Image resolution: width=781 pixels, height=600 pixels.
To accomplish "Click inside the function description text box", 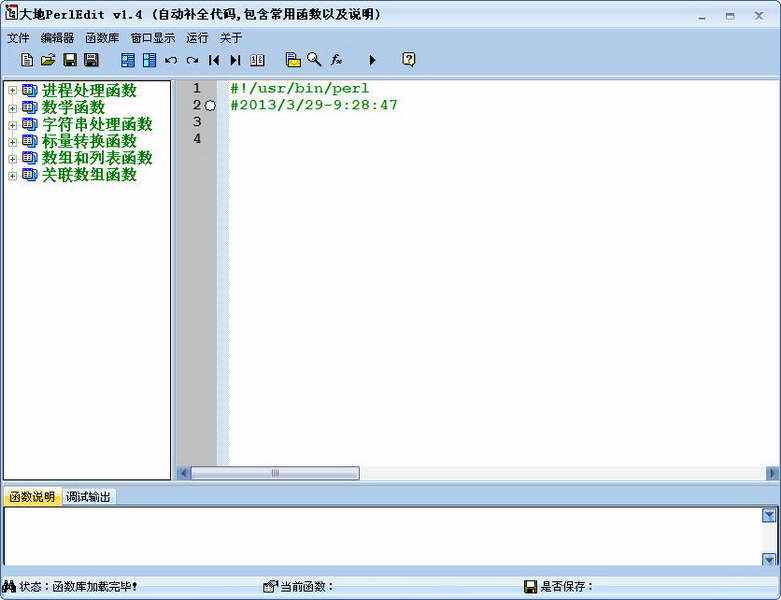I will pyautogui.click(x=383, y=536).
